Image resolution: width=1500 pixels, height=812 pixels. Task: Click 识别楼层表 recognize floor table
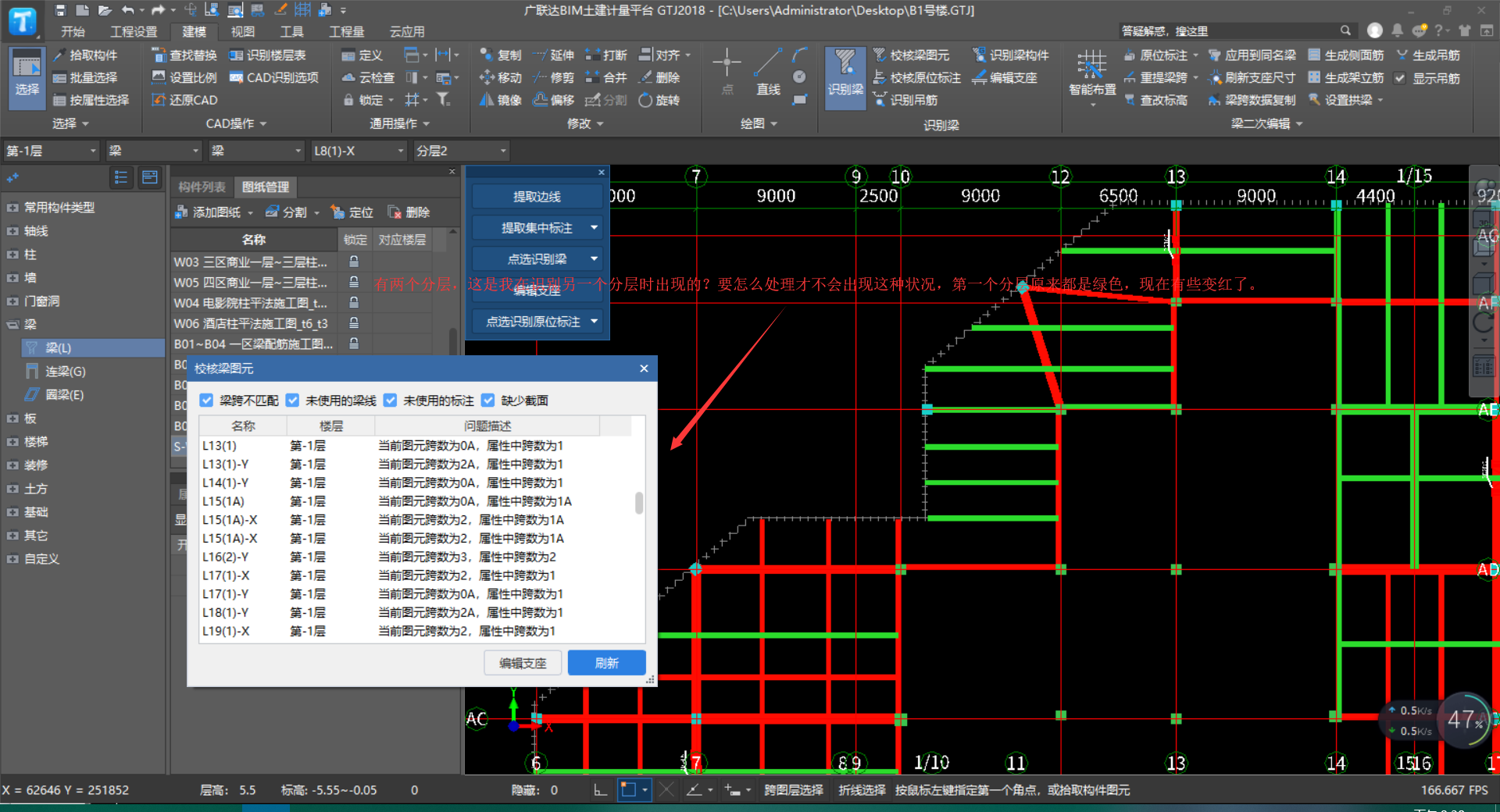[267, 55]
